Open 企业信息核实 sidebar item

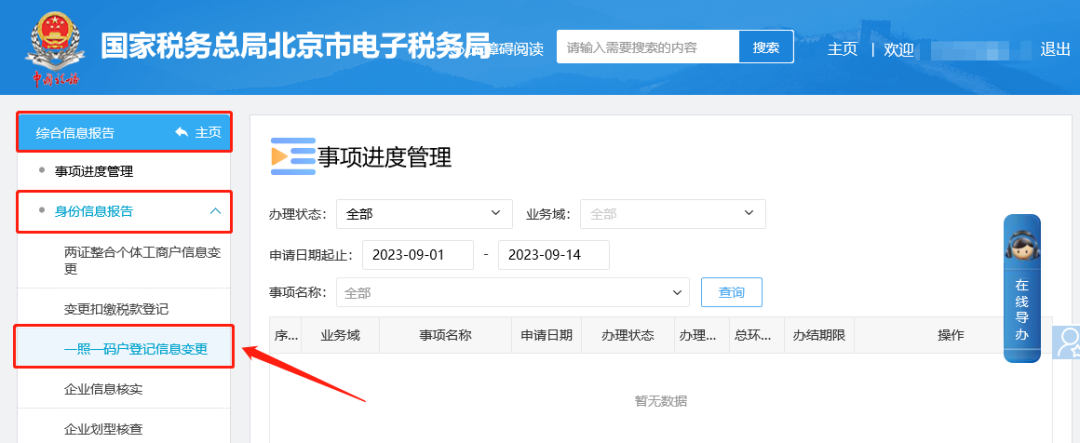point(103,389)
